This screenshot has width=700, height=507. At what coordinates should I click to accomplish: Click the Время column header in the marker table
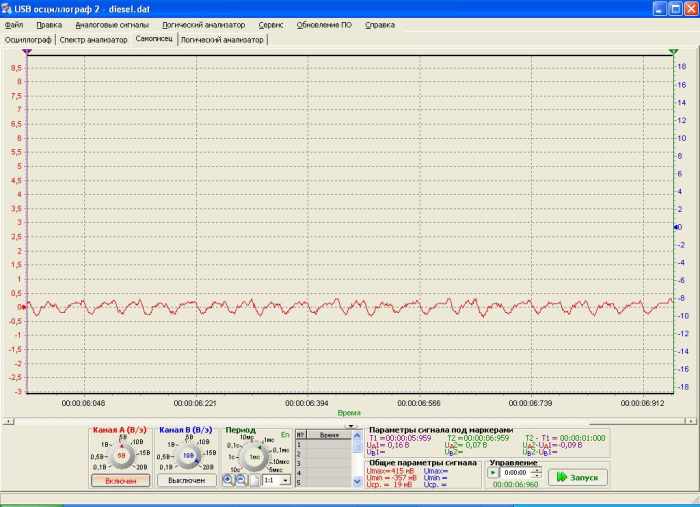point(329,435)
